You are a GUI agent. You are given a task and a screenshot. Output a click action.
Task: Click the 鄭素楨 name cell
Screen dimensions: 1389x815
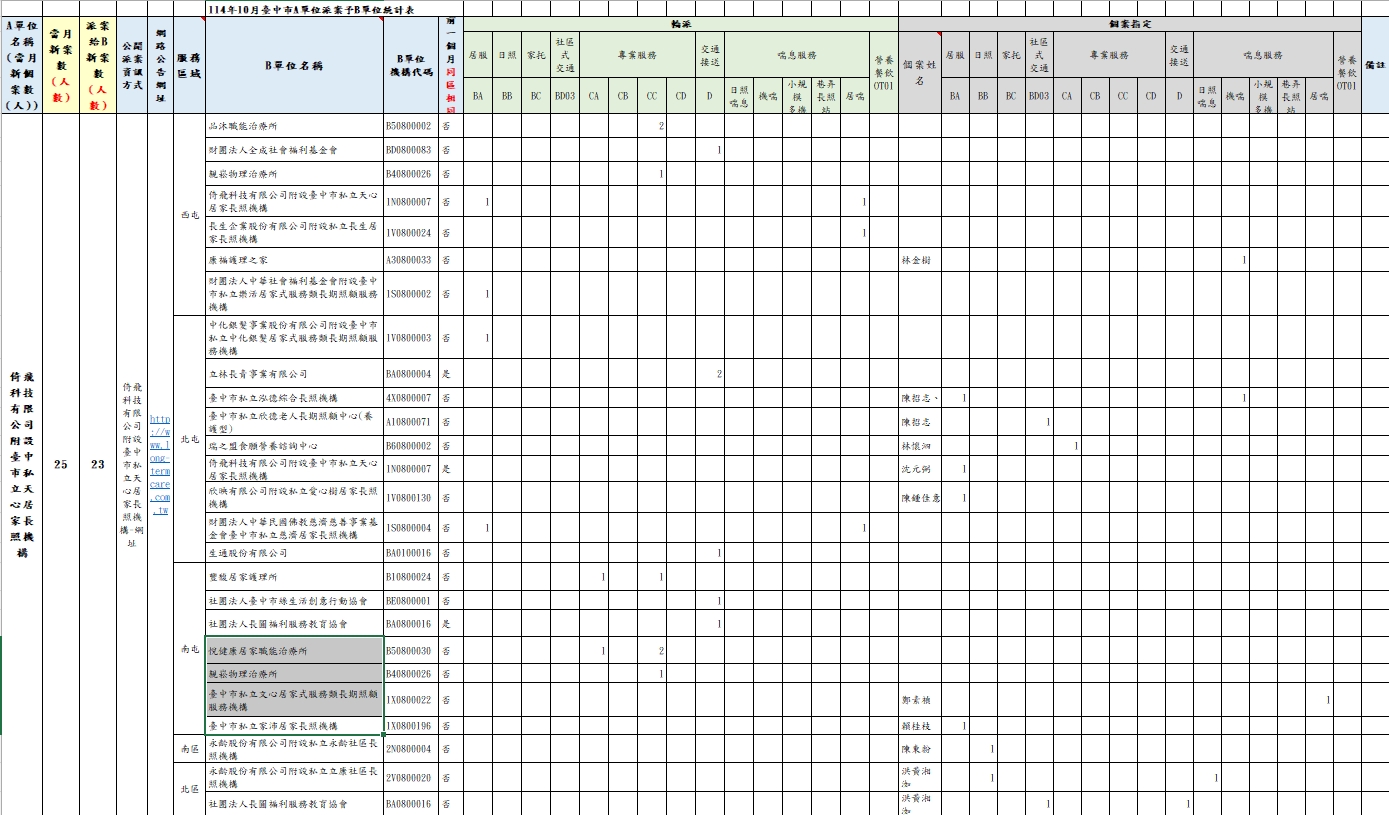click(x=920, y=700)
